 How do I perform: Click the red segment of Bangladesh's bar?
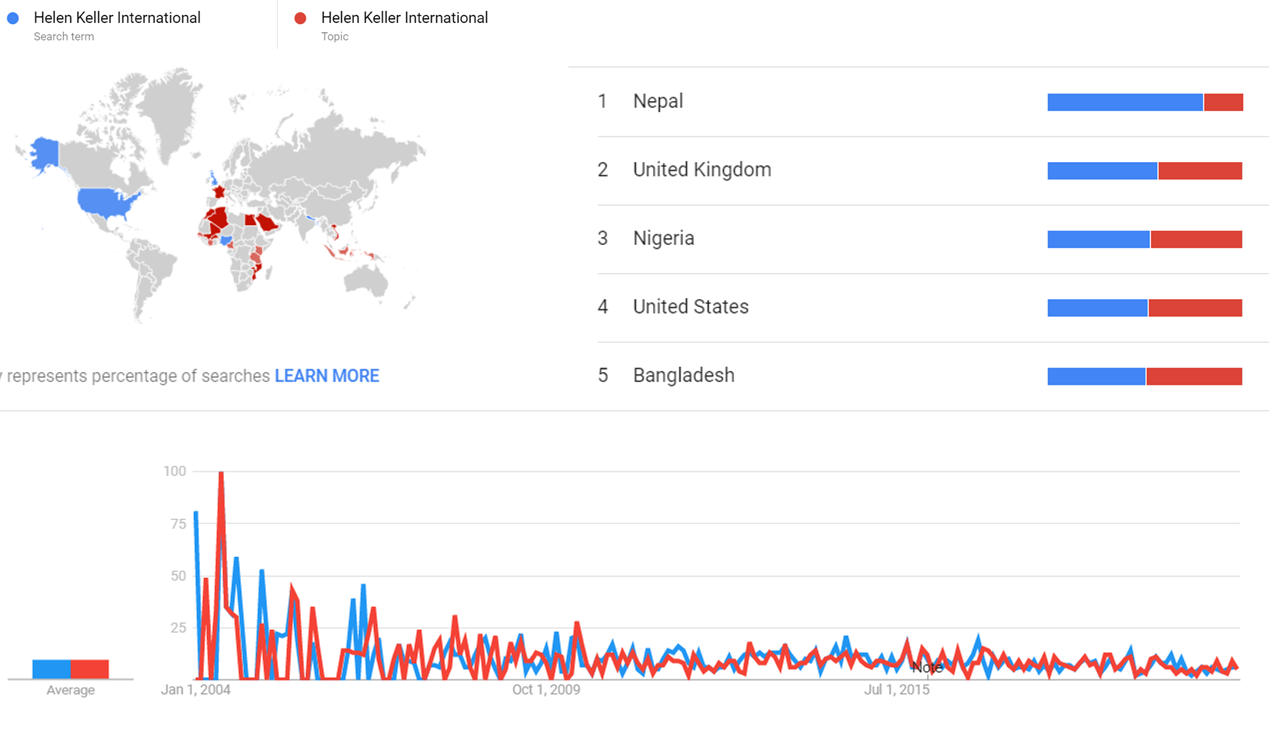[x=1194, y=376]
